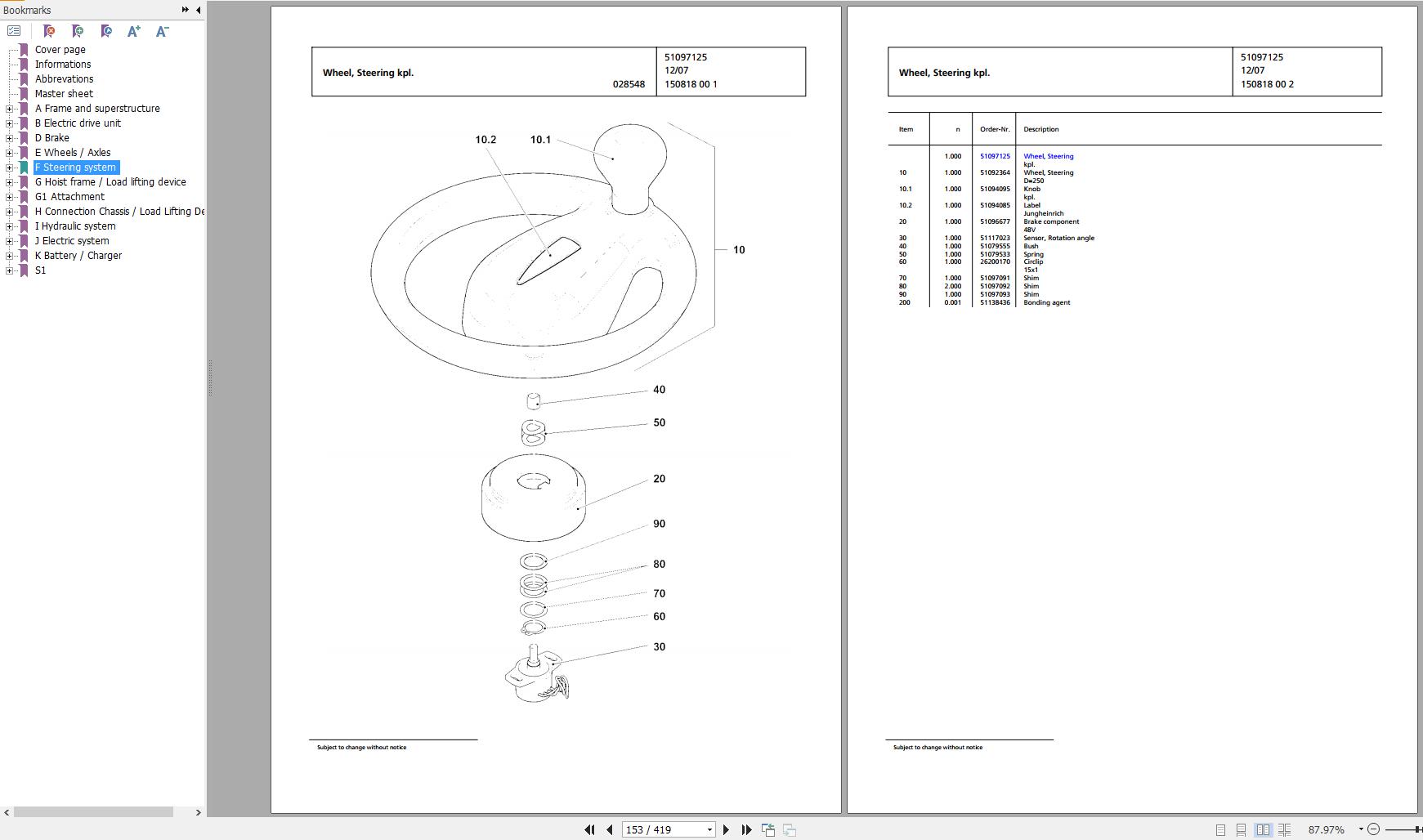The height and width of the screenshot is (840, 1423).
Task: Open the Cover page bookmark
Action: pos(60,50)
